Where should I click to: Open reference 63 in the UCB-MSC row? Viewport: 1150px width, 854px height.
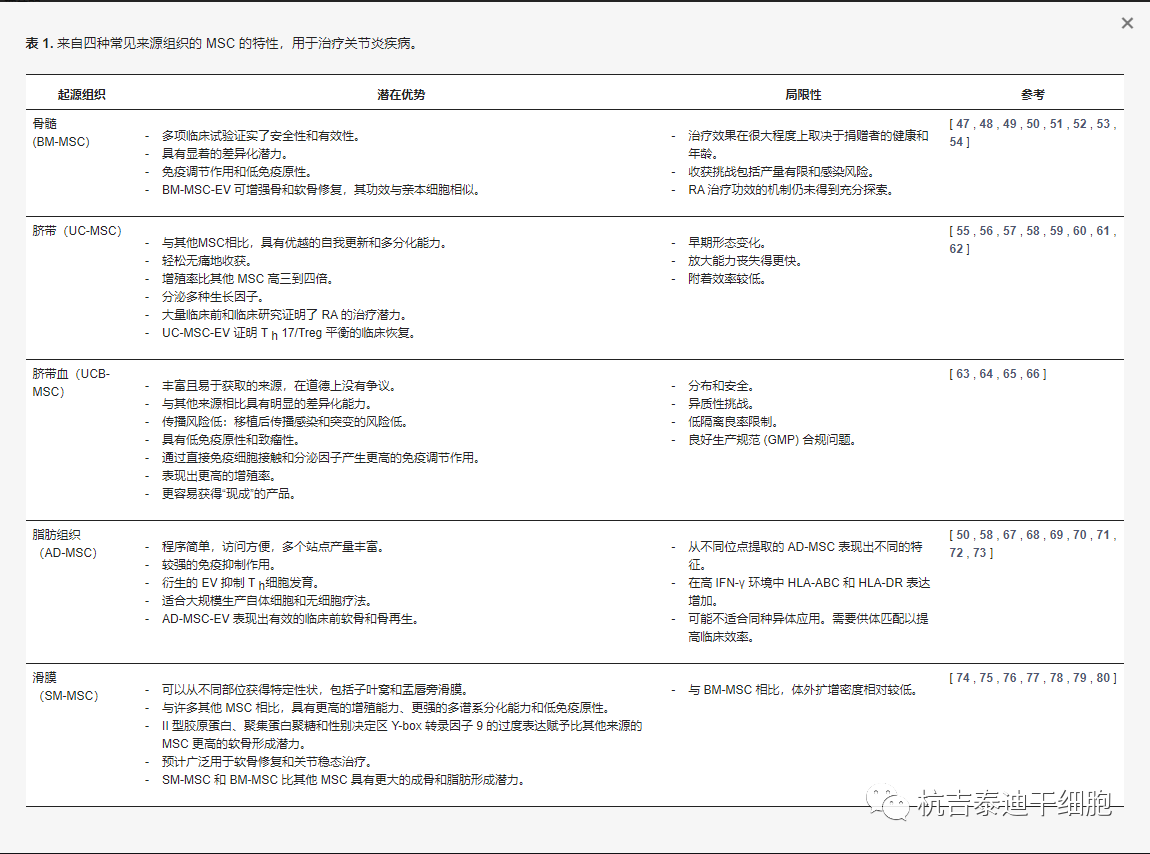pyautogui.click(x=962, y=374)
